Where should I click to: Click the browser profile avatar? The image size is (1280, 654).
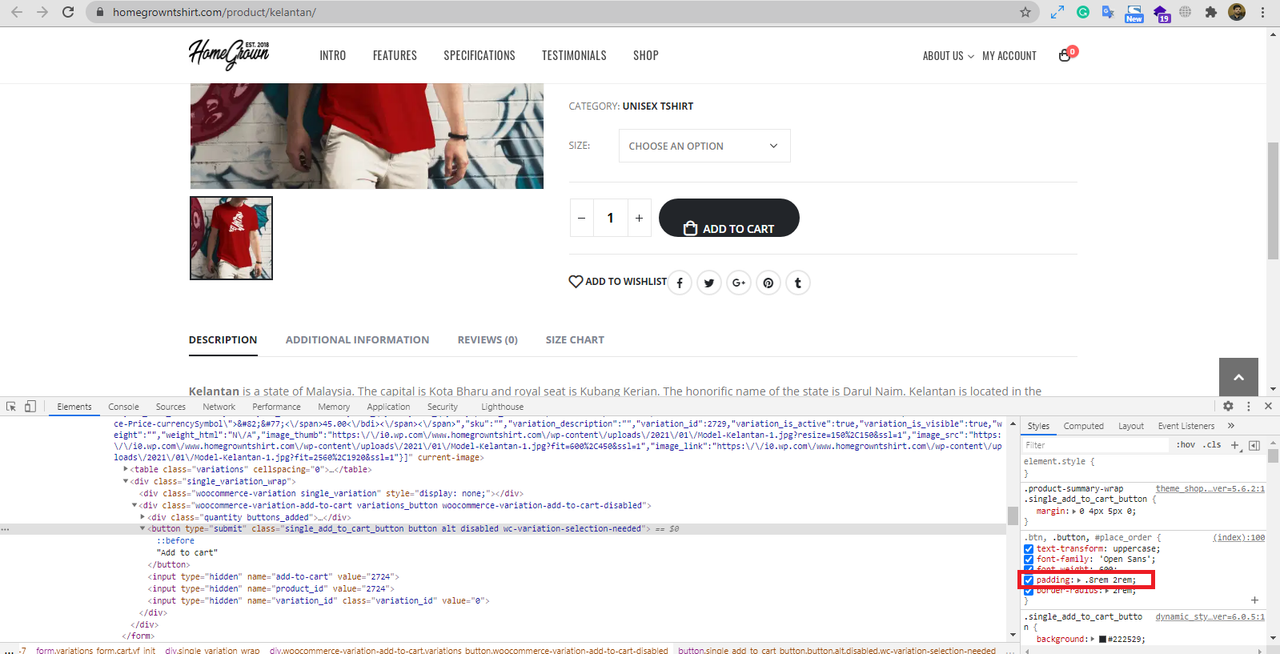pos(1237,12)
